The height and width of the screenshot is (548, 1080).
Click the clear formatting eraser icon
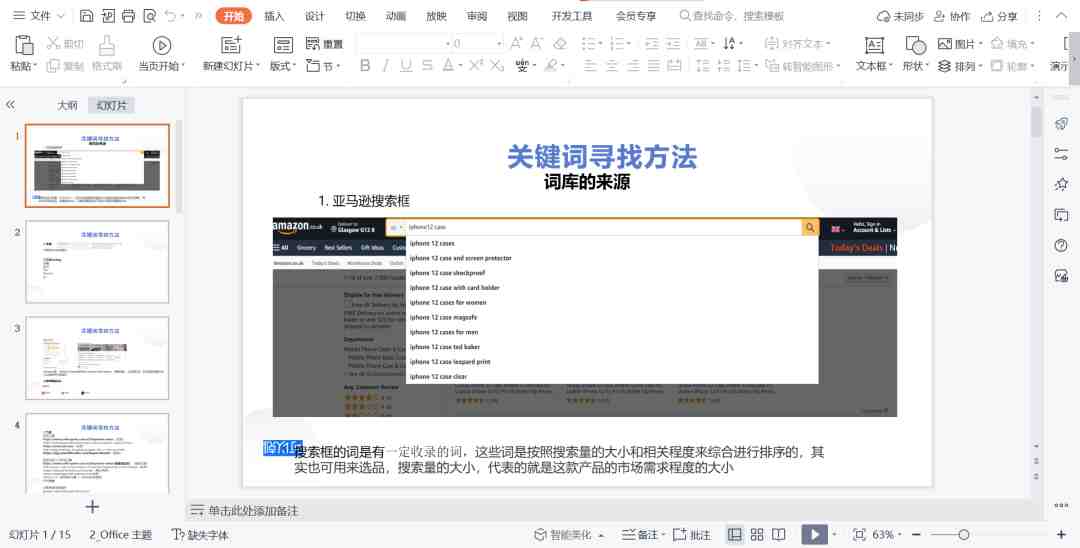pyautogui.click(x=560, y=43)
